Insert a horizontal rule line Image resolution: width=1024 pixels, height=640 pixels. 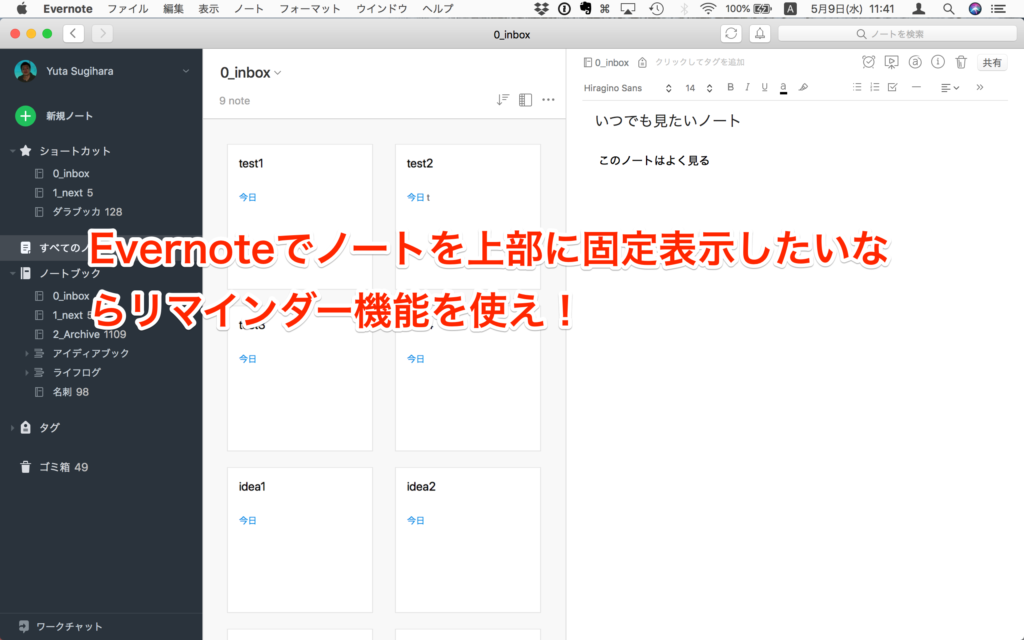(916, 88)
